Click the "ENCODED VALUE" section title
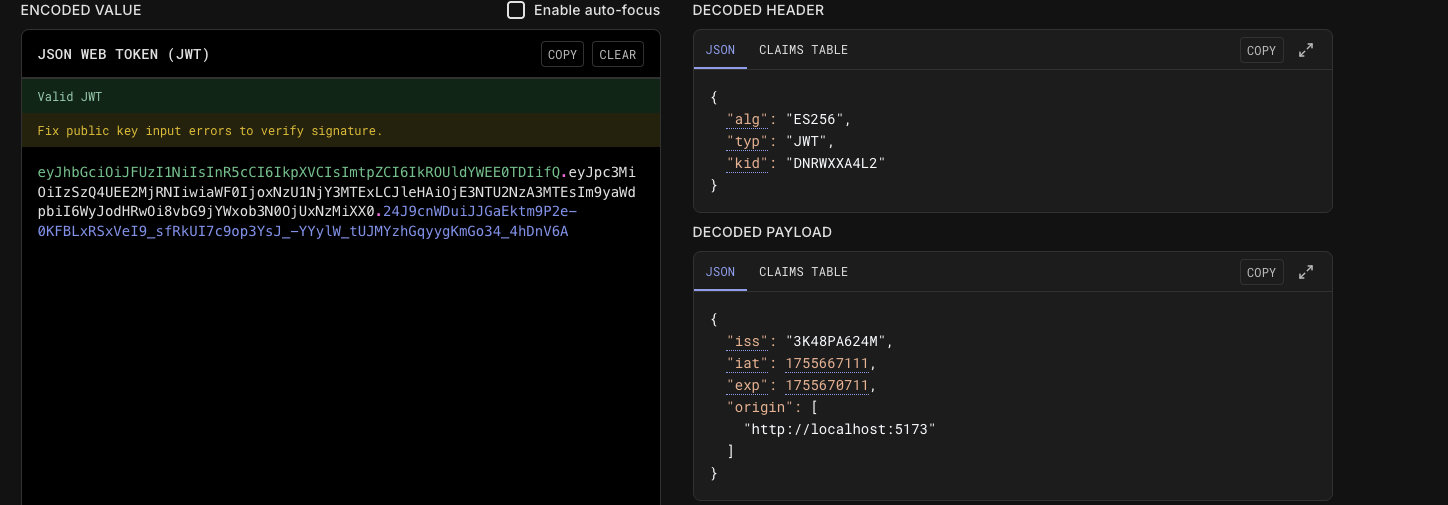 [81, 10]
